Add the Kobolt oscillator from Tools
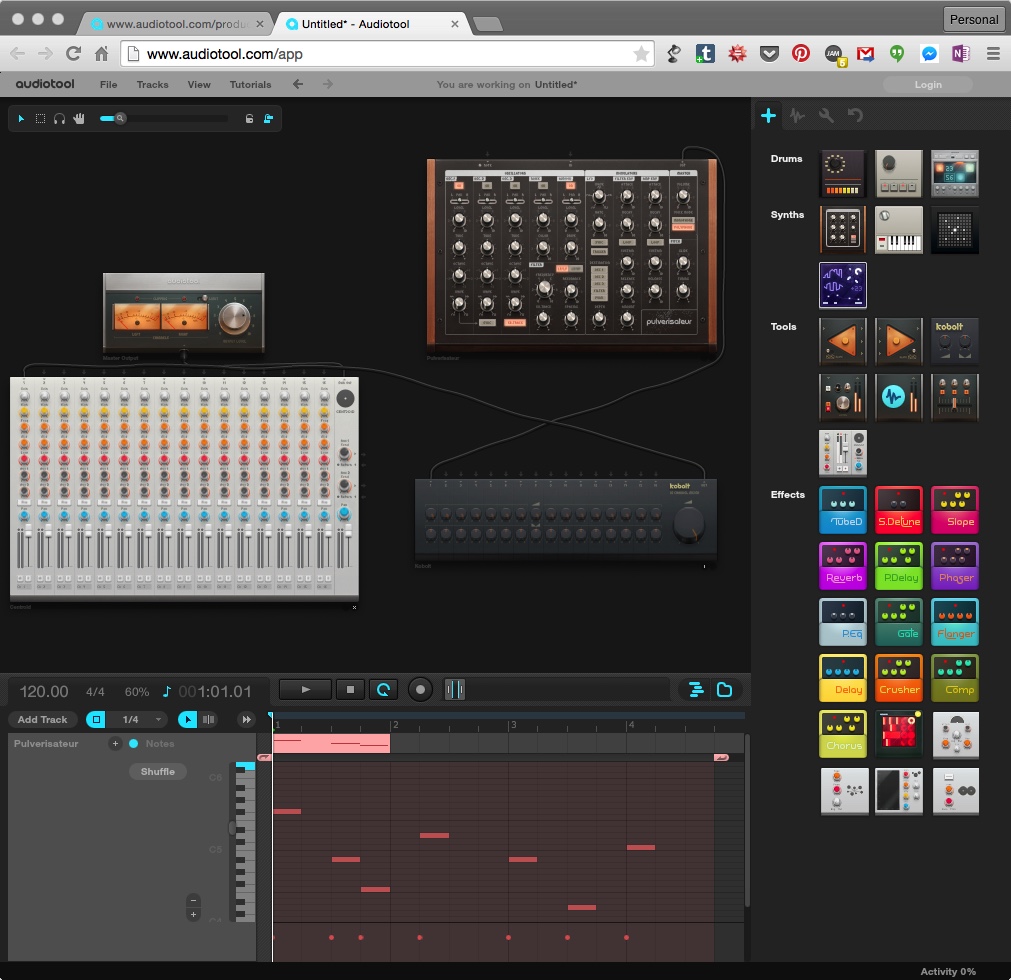Screen dimensions: 1011x980 [955, 340]
